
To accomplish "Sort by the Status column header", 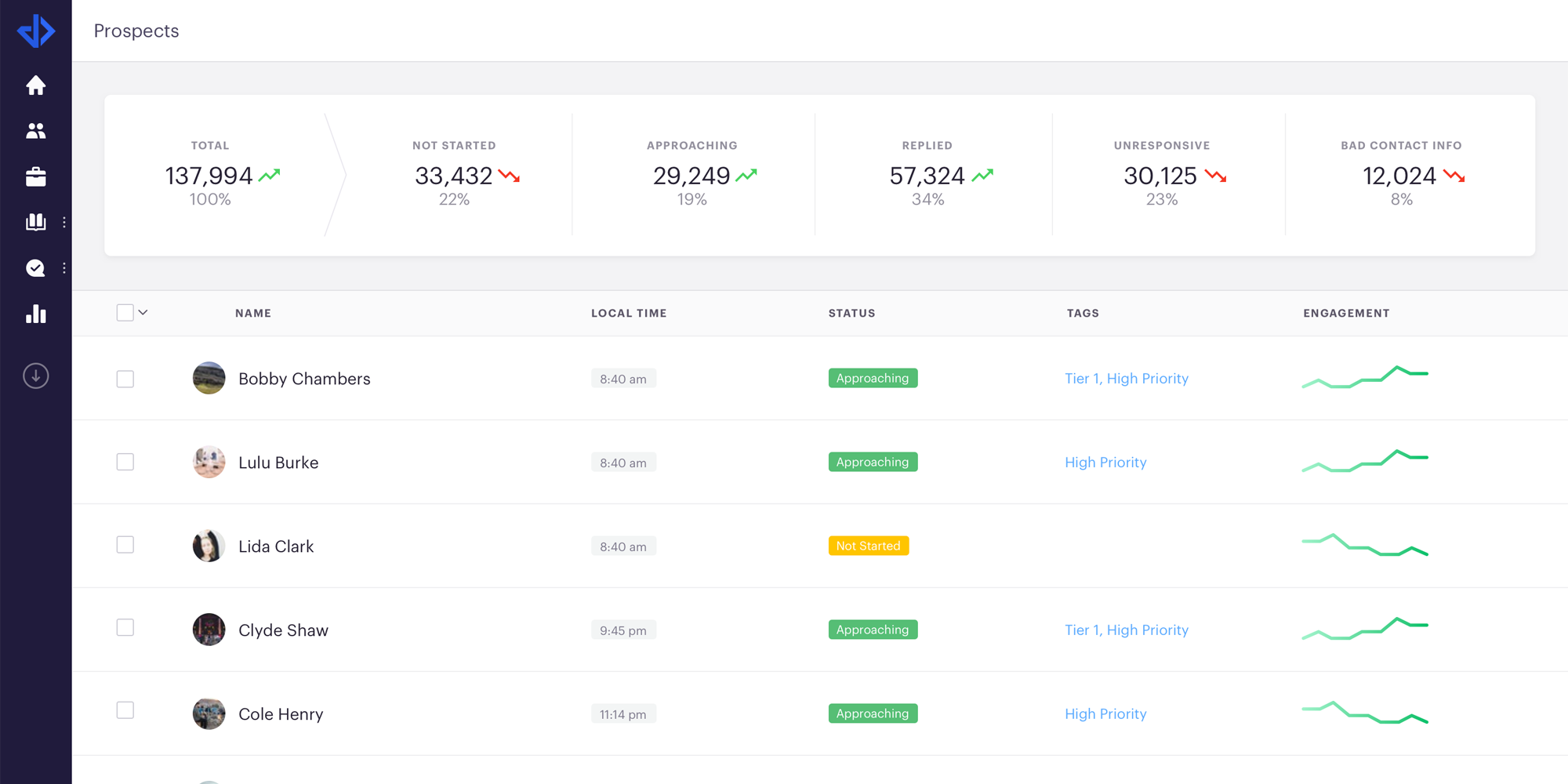I will 851,313.
